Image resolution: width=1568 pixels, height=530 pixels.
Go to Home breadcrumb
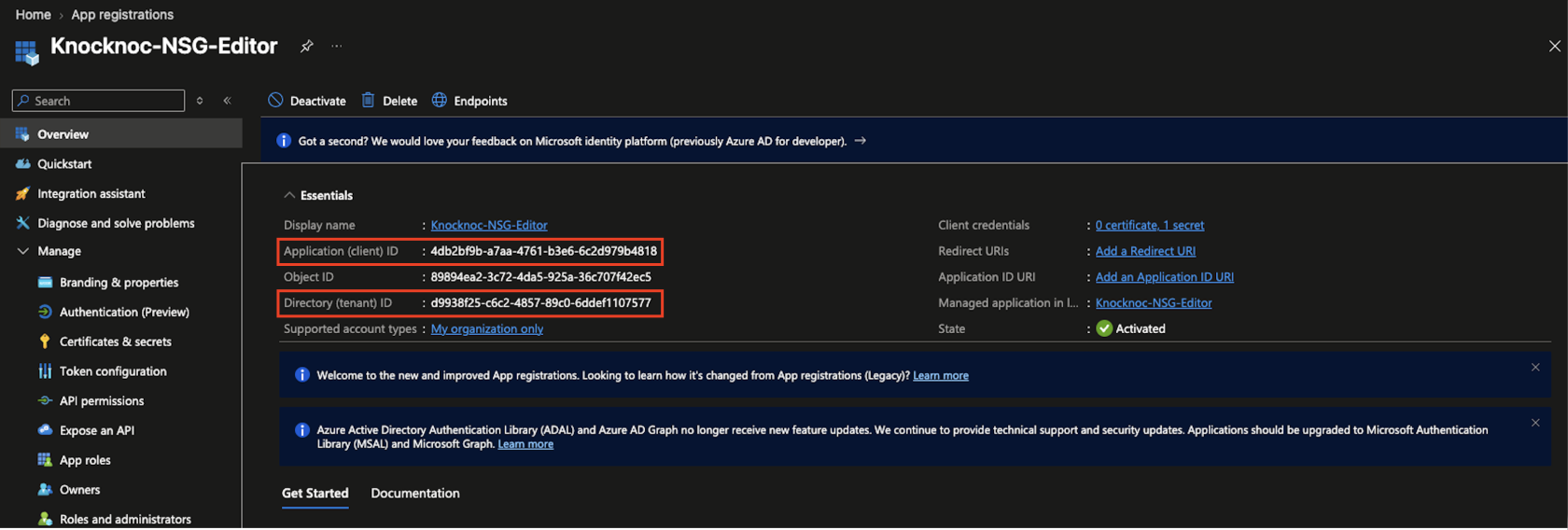click(34, 15)
